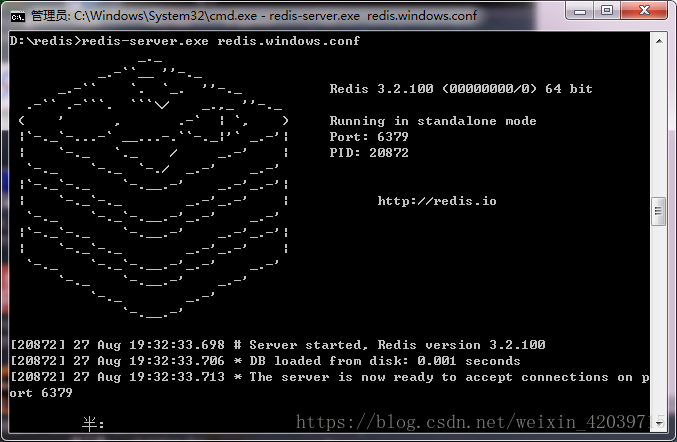Minimize the cmd.exe window
This screenshot has width=677, height=442.
pos(580,11)
